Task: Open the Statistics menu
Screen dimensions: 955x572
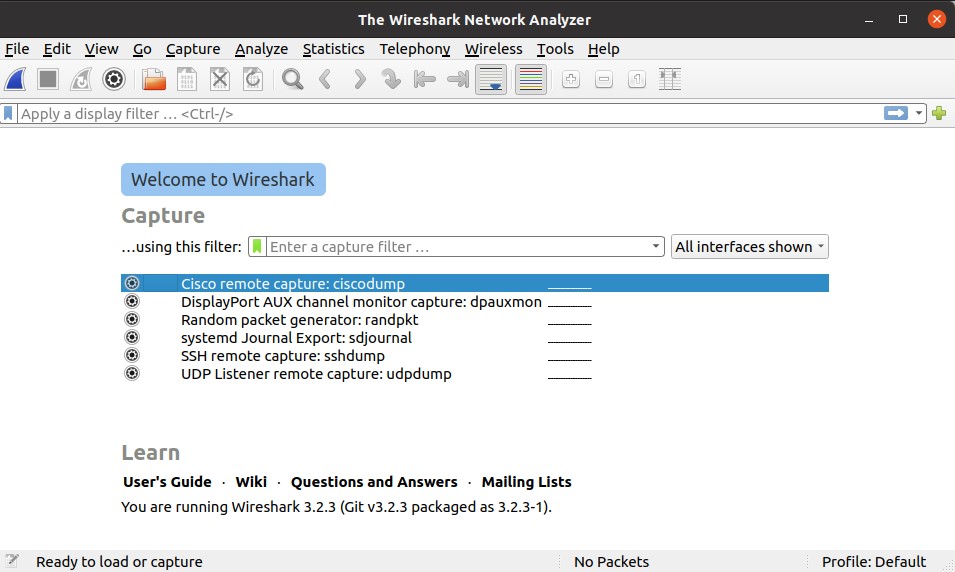Action: click(333, 49)
